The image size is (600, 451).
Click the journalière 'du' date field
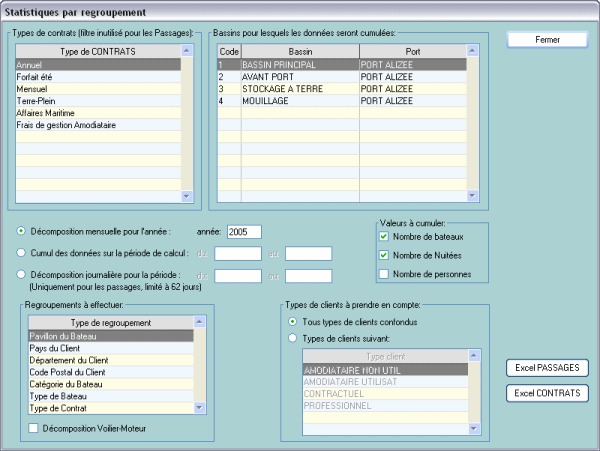[238, 276]
